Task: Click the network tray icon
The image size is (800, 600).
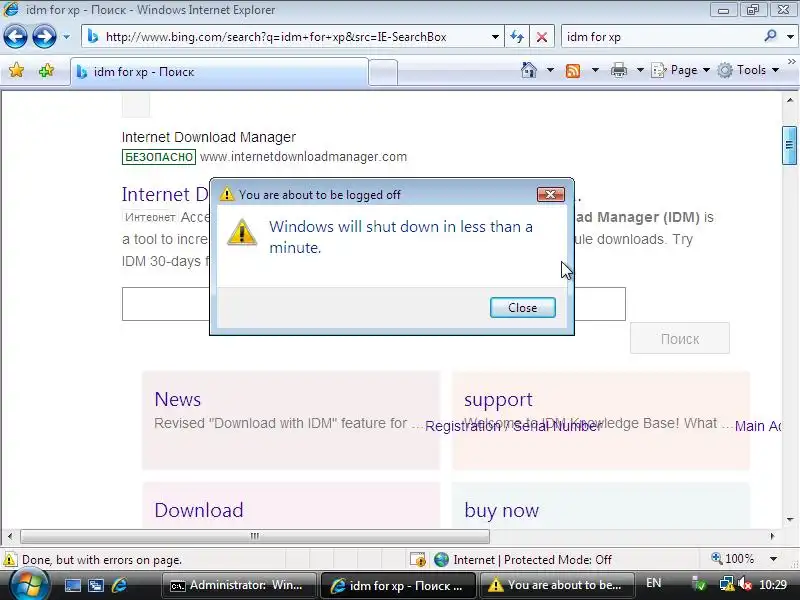Action: point(726,585)
